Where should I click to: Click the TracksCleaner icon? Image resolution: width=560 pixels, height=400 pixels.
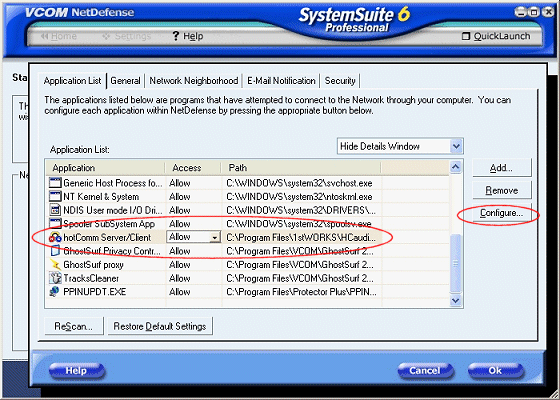point(55,278)
